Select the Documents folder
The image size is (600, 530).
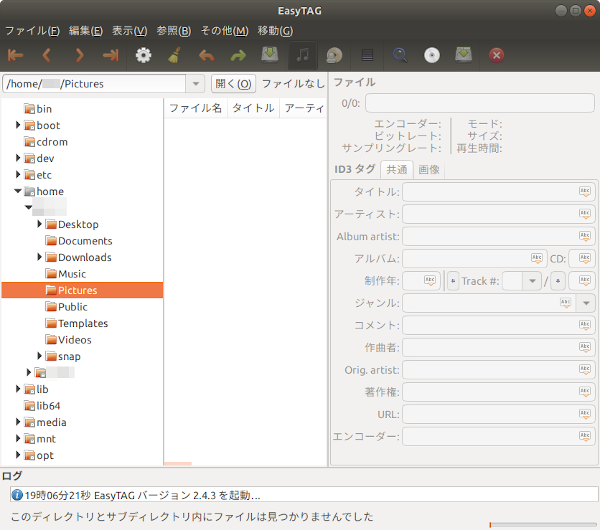pyautogui.click(x=85, y=241)
